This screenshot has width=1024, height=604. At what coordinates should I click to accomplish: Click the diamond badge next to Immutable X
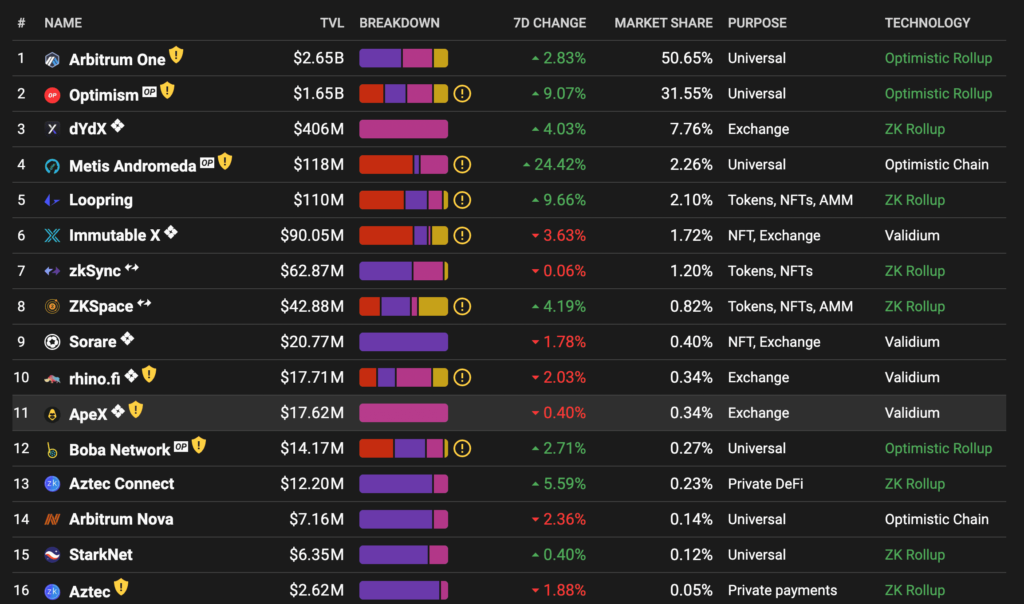point(171,232)
